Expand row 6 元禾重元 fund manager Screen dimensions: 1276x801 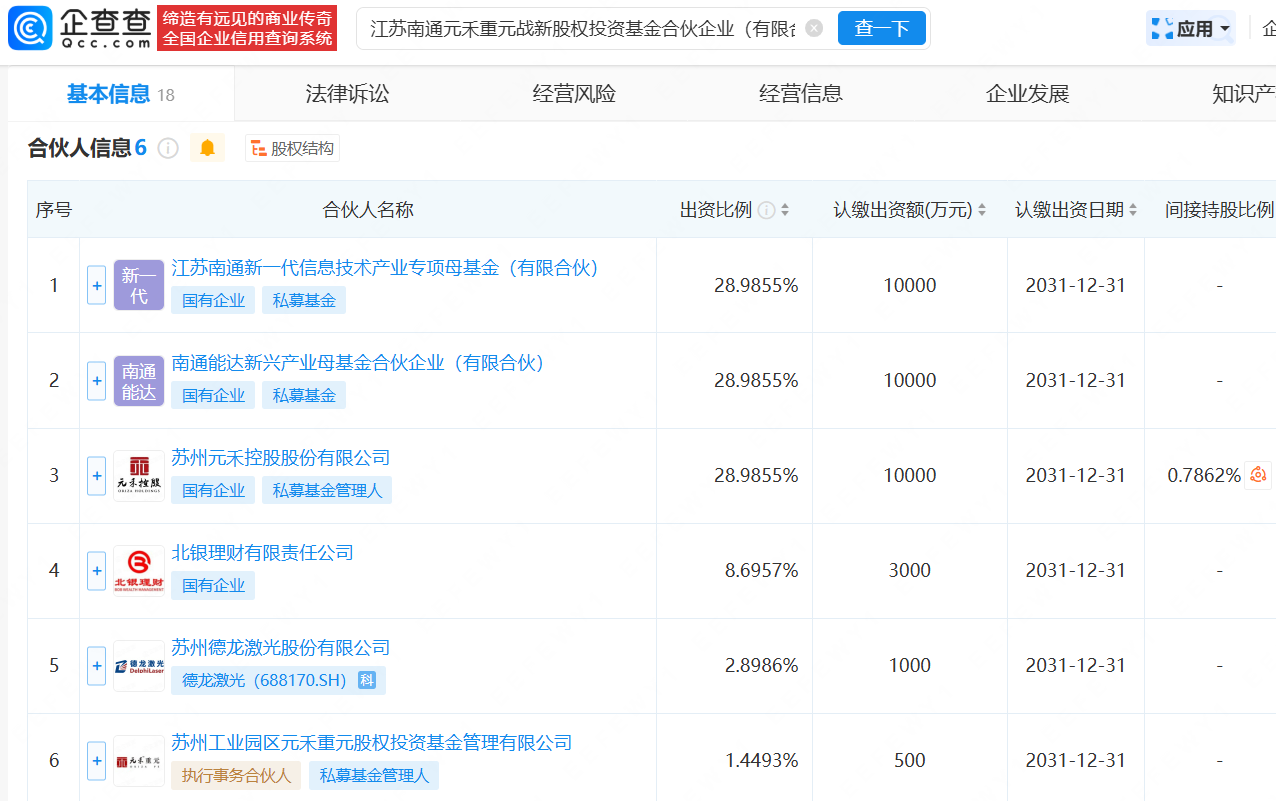[96, 760]
